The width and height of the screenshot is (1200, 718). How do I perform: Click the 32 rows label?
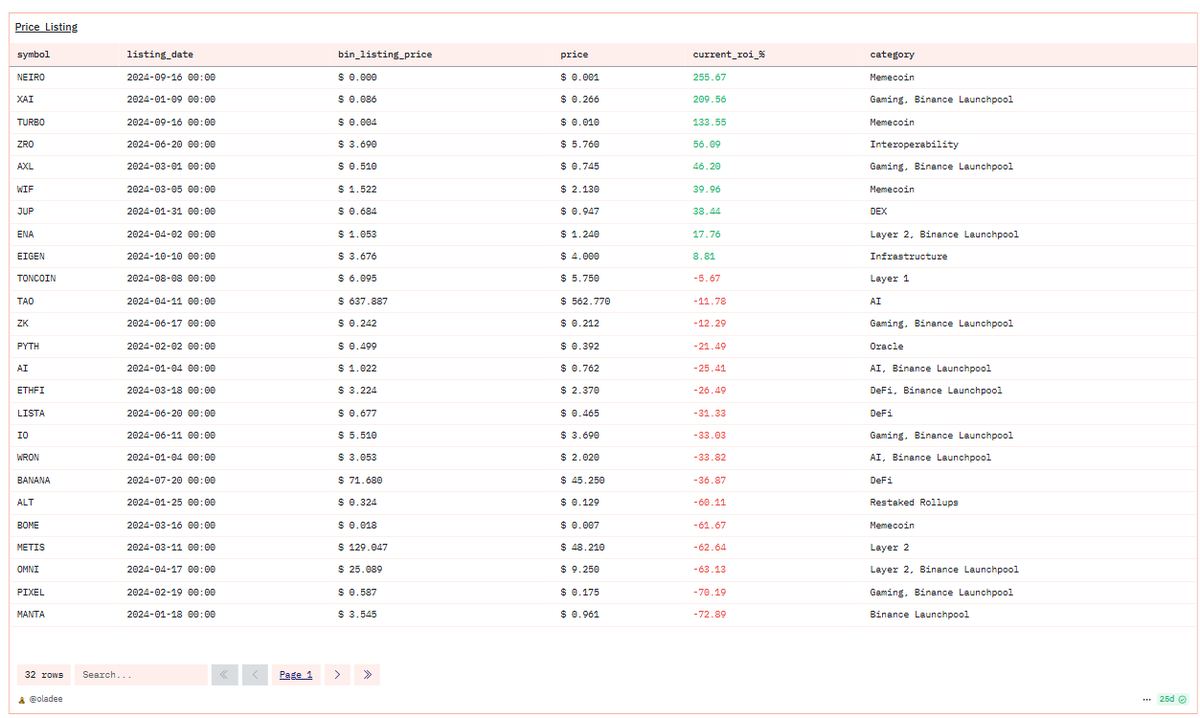point(44,675)
